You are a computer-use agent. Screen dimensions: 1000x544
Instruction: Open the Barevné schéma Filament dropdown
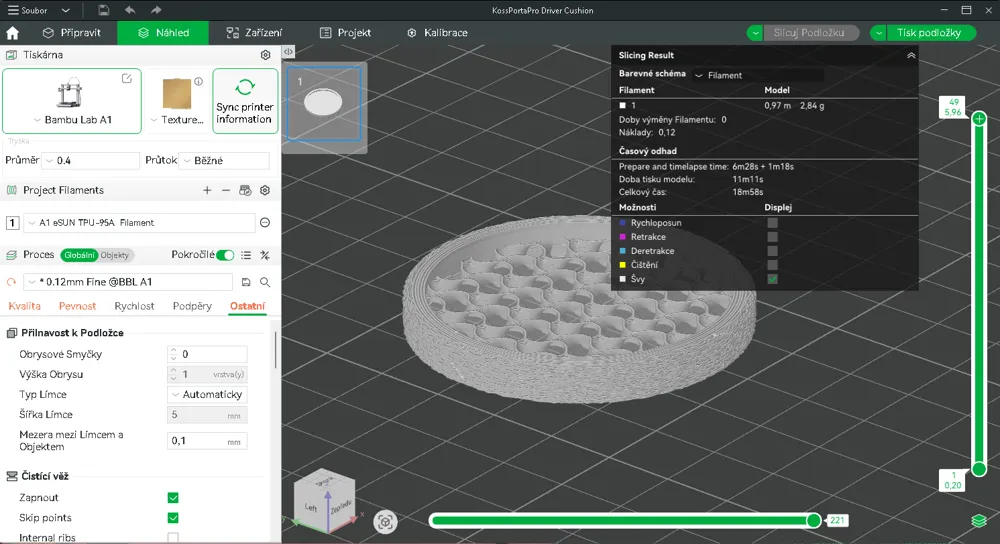758,75
